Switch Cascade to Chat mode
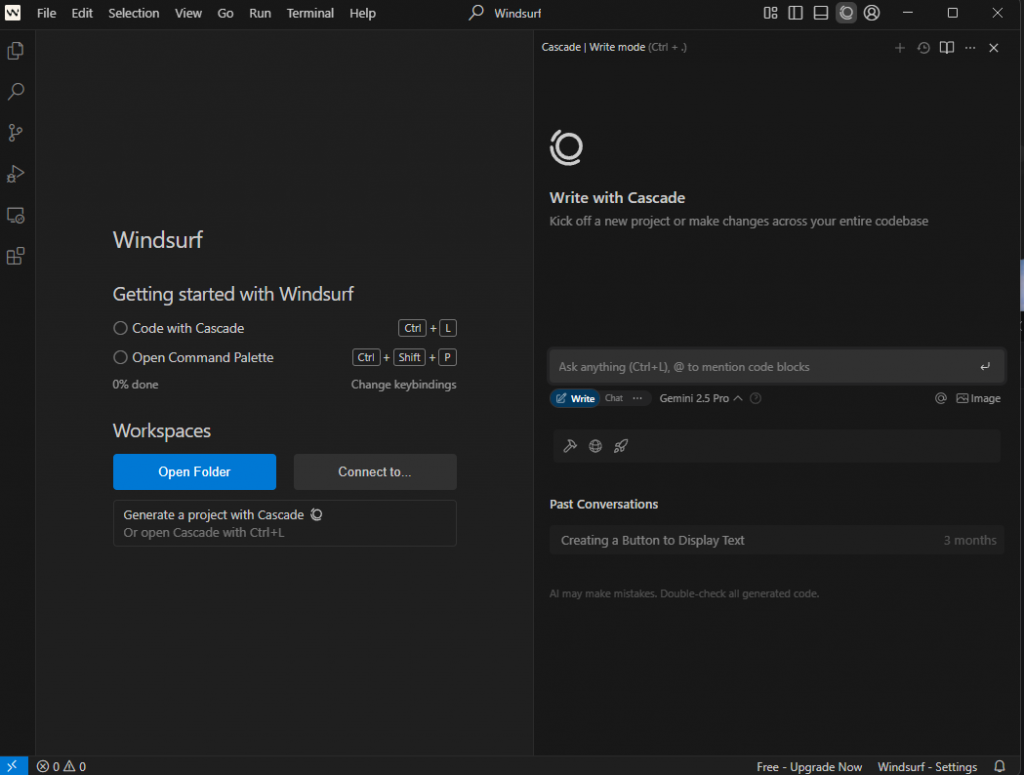The height and width of the screenshot is (775, 1024). click(614, 398)
